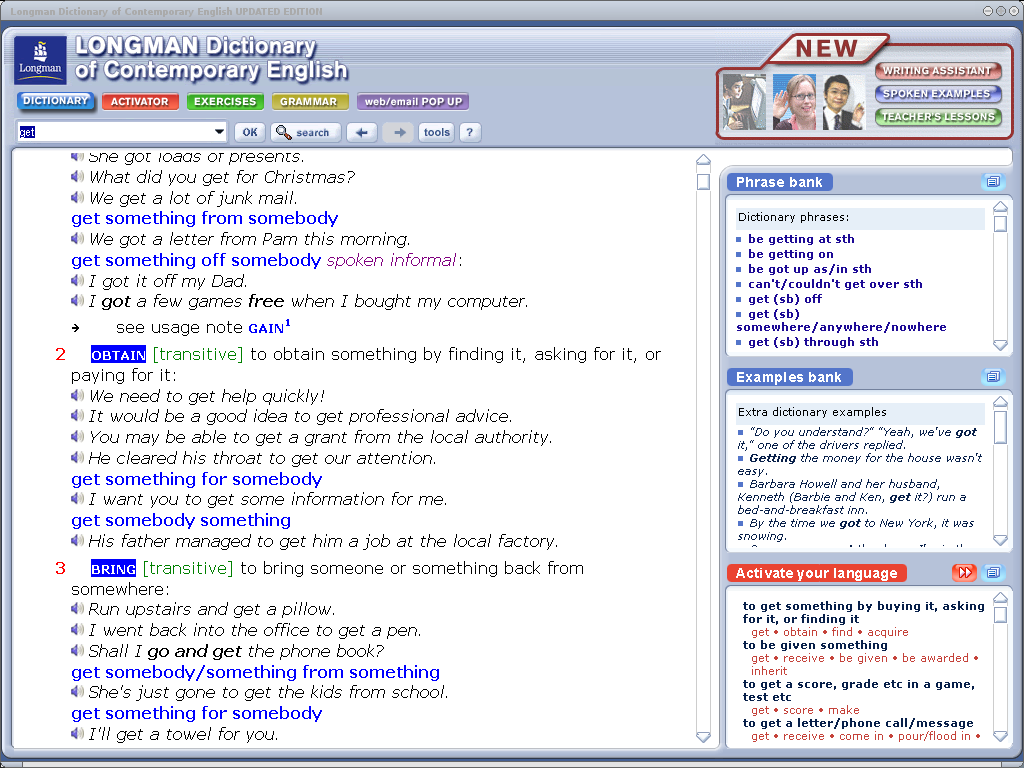Image resolution: width=1024 pixels, height=768 pixels.
Task: Open the search word dropdown arrow
Action: pyautogui.click(x=219, y=132)
